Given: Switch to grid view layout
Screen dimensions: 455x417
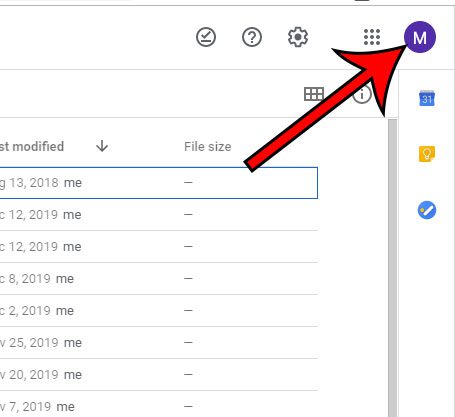Looking at the screenshot, I should pyautogui.click(x=314, y=94).
